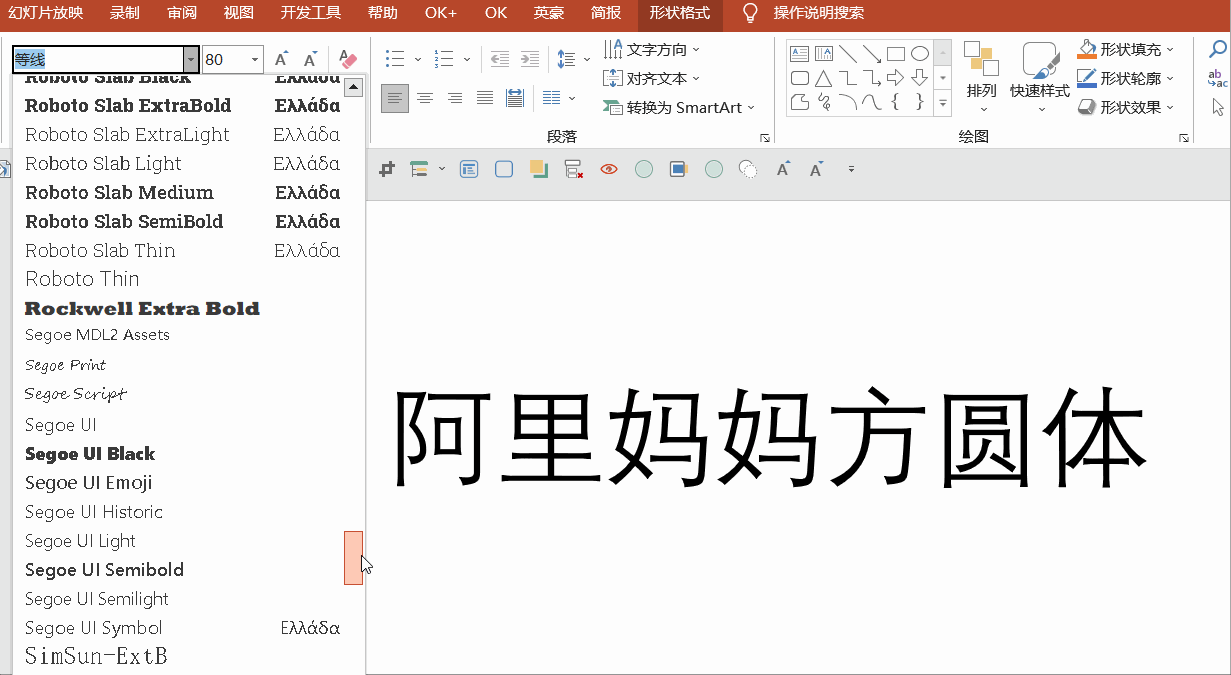Viewport: 1231px width, 675px height.
Task: Open the 形状格式 tab
Action: 679,13
